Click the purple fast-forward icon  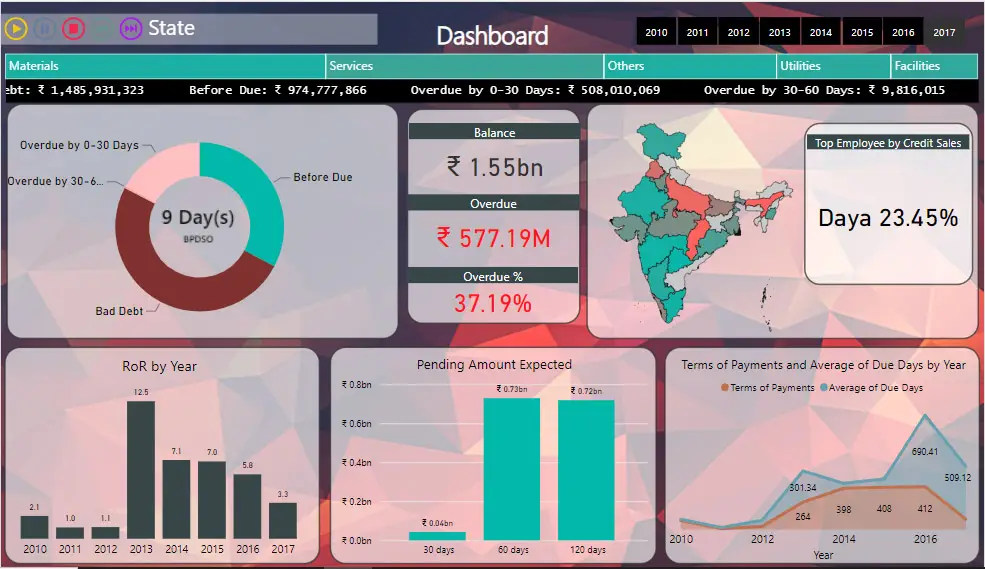(x=130, y=29)
